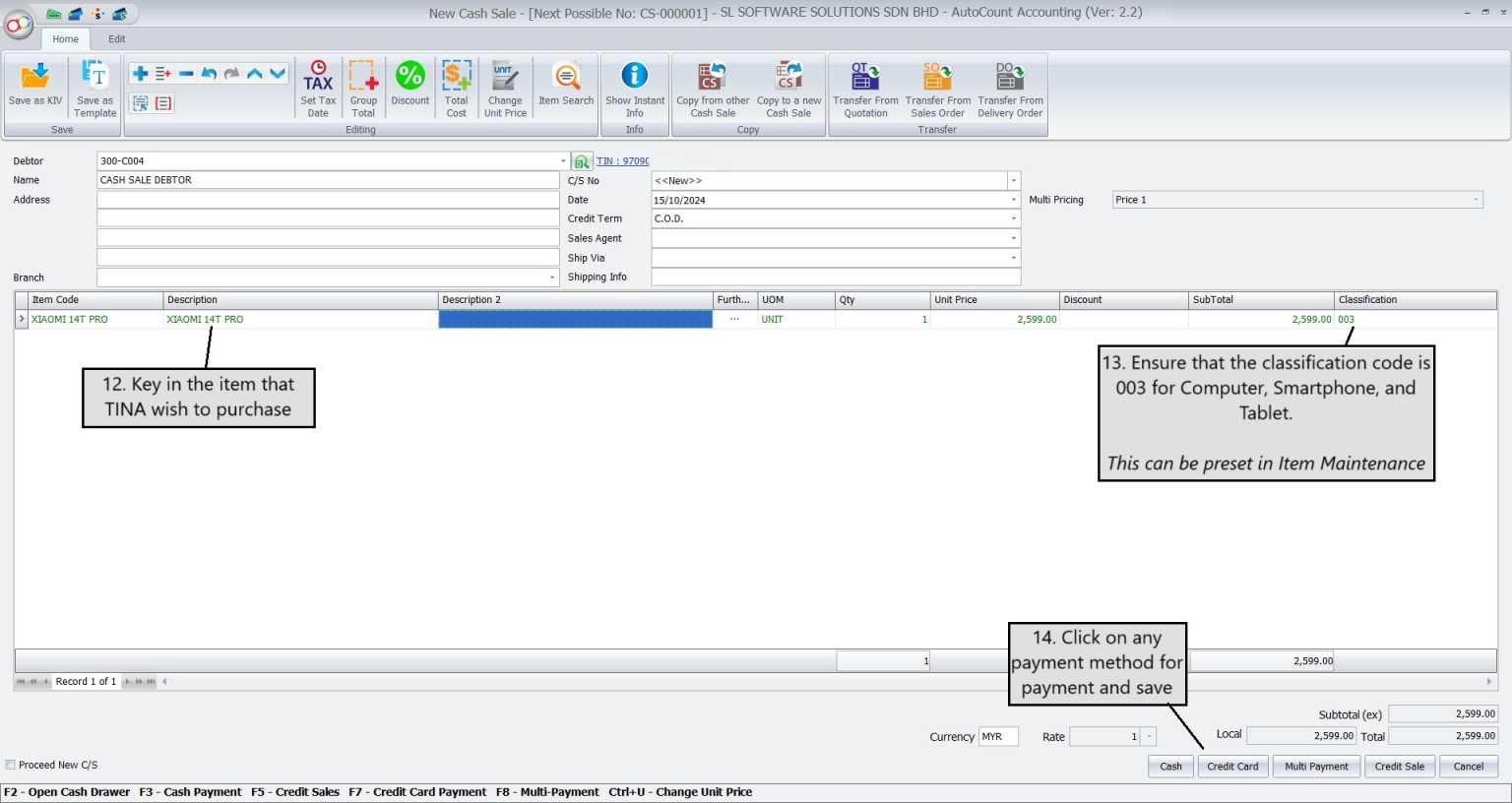Click the first address line field
This screenshot has height=803, width=1512.
pyautogui.click(x=328, y=200)
